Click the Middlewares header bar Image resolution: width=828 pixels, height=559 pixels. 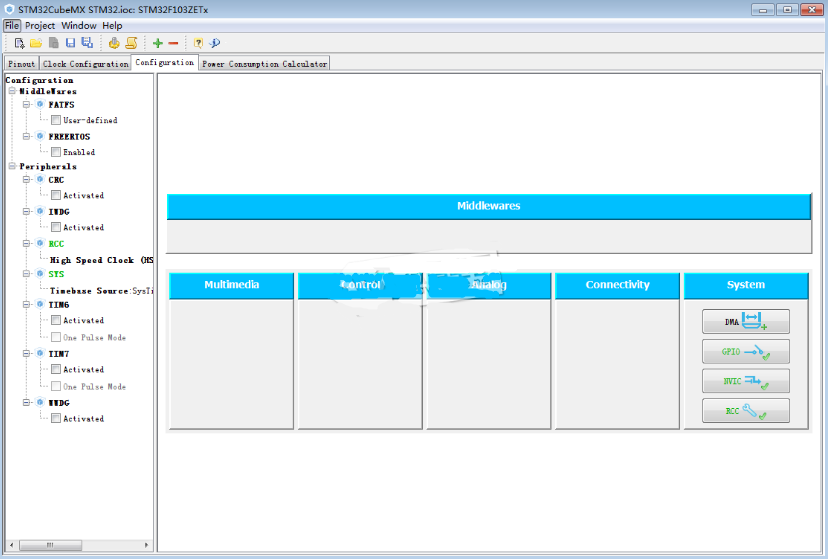point(488,206)
